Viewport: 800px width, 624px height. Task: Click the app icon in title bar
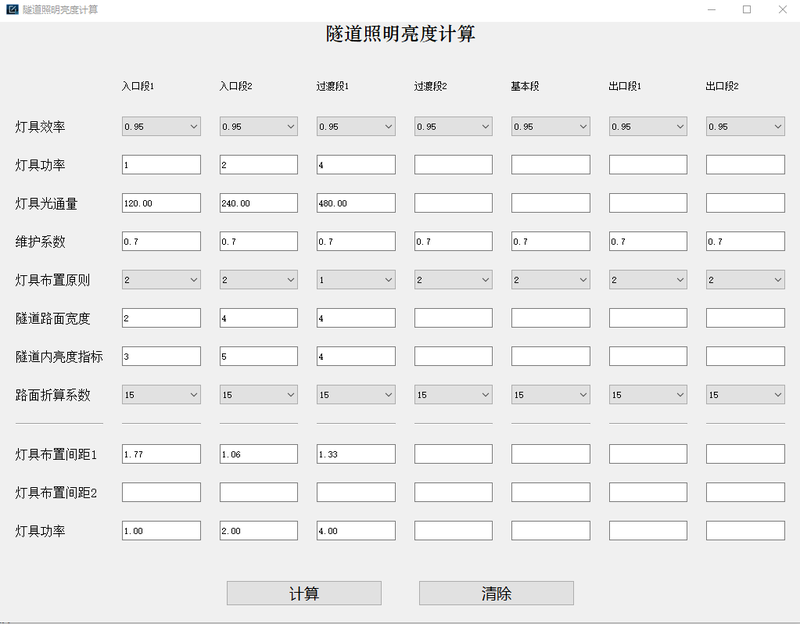click(x=12, y=9)
